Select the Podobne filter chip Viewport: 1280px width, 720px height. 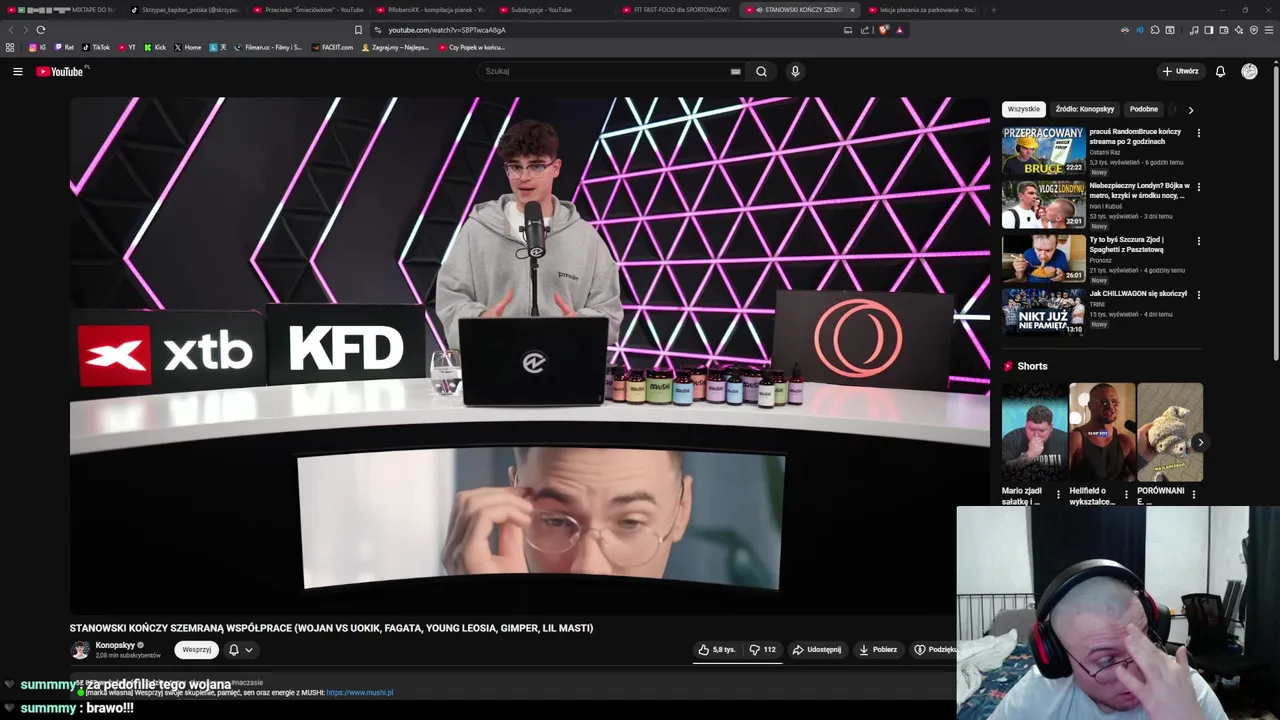click(x=1143, y=109)
